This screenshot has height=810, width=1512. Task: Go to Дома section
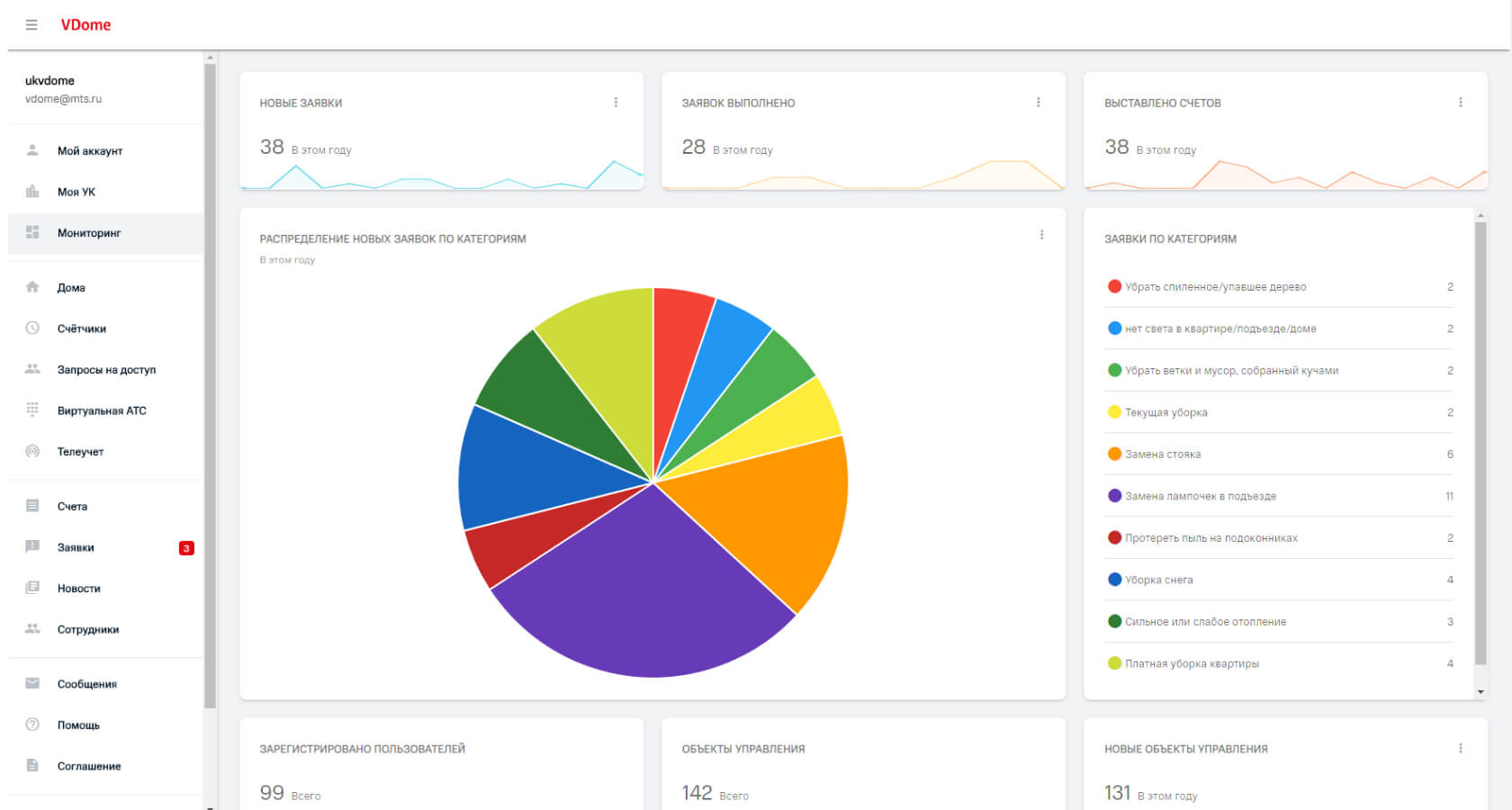(x=105, y=288)
